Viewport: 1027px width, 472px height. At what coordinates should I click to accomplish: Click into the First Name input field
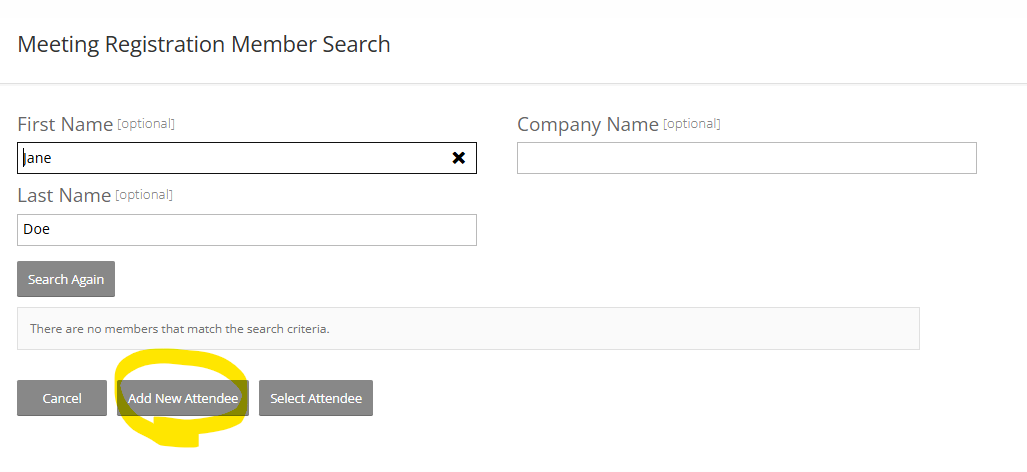240,158
